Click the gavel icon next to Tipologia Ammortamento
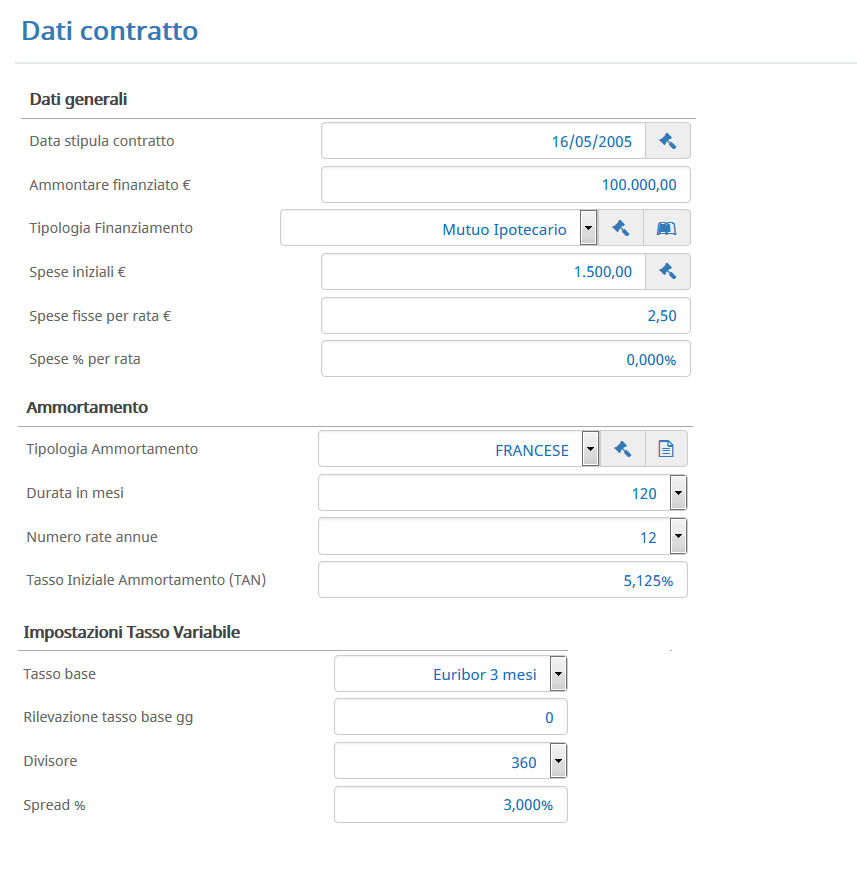Viewport: 857px width, 872px height. pos(623,448)
